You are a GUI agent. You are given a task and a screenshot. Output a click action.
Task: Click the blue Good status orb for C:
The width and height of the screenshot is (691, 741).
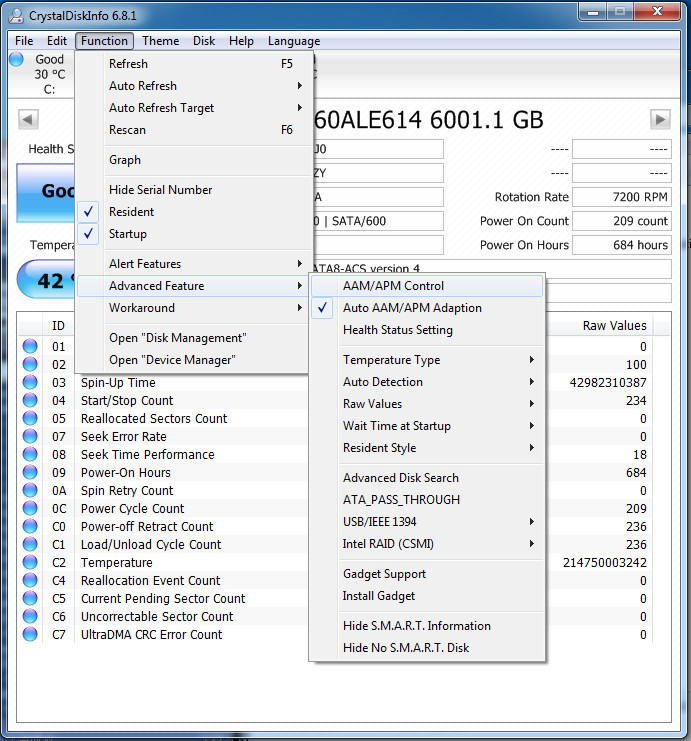17,59
